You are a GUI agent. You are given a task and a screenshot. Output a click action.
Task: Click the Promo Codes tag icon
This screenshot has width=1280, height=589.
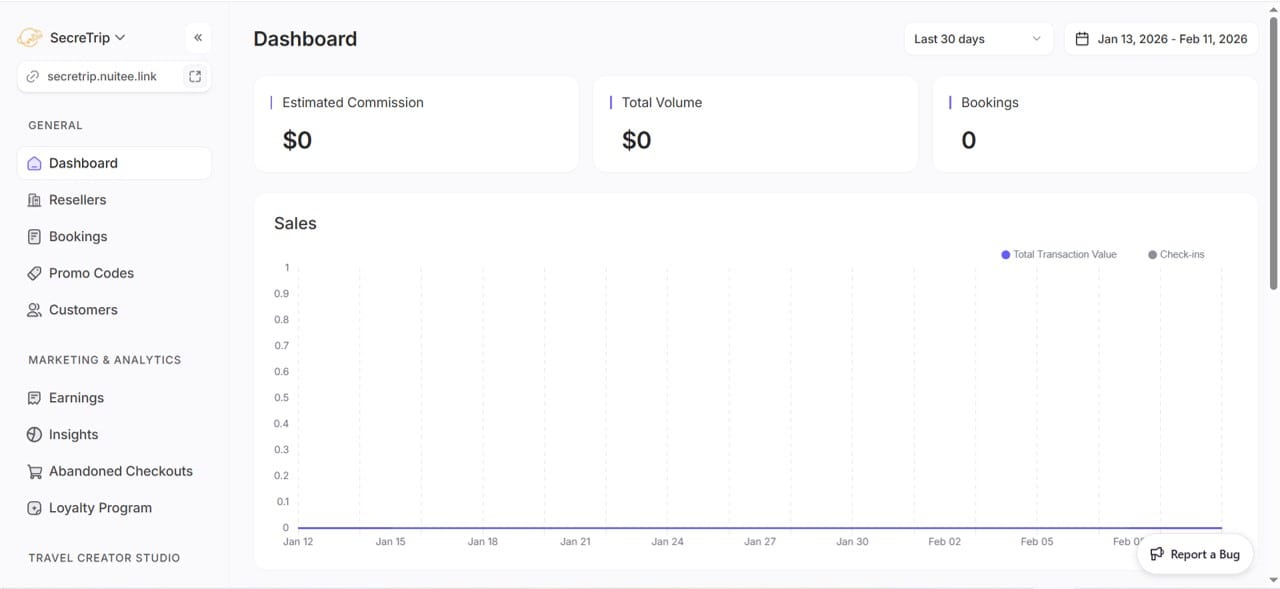point(34,273)
